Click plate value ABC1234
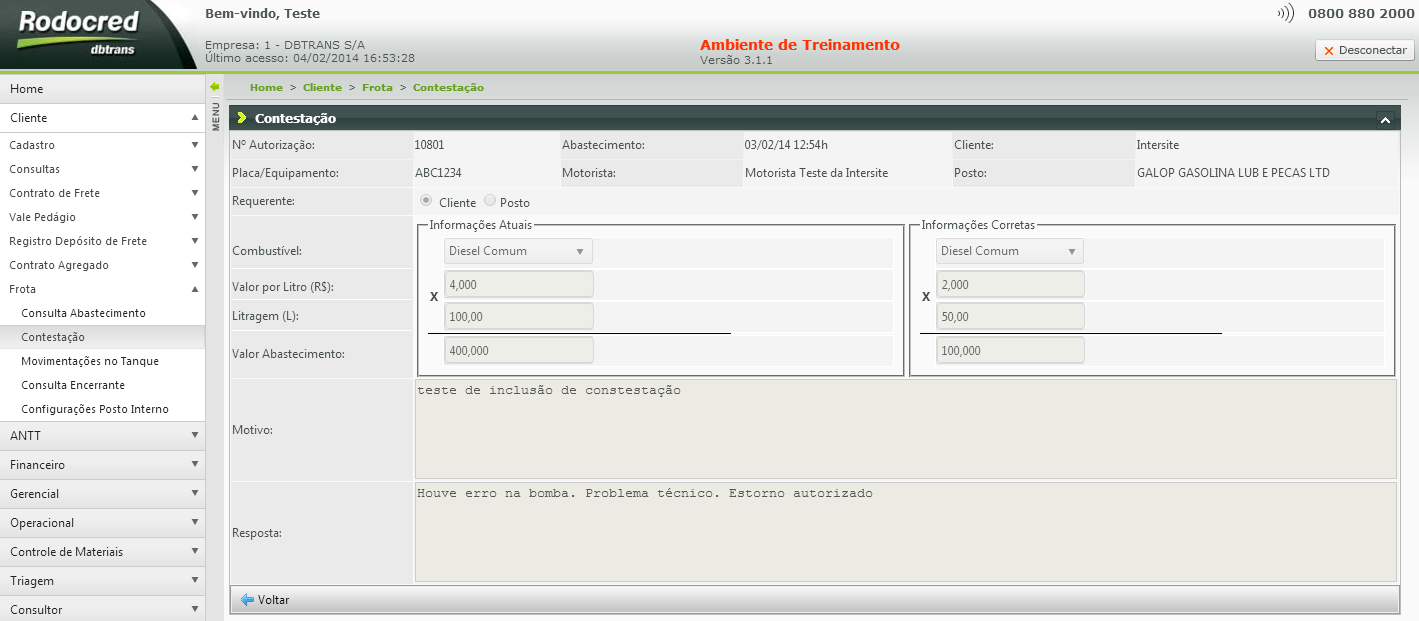Viewport: 1419px width, 621px height. (x=438, y=173)
